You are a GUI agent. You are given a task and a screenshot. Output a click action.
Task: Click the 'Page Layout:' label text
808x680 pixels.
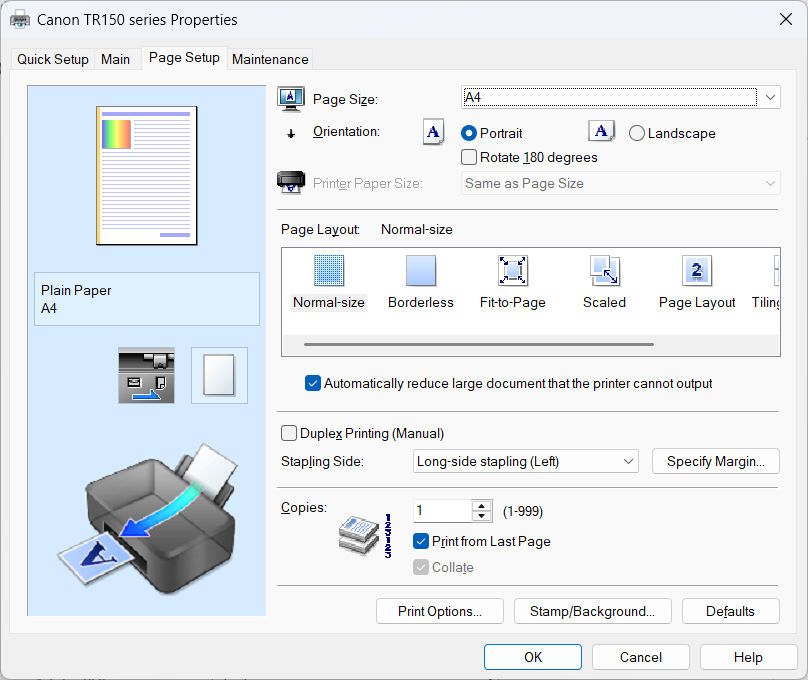[x=320, y=229]
